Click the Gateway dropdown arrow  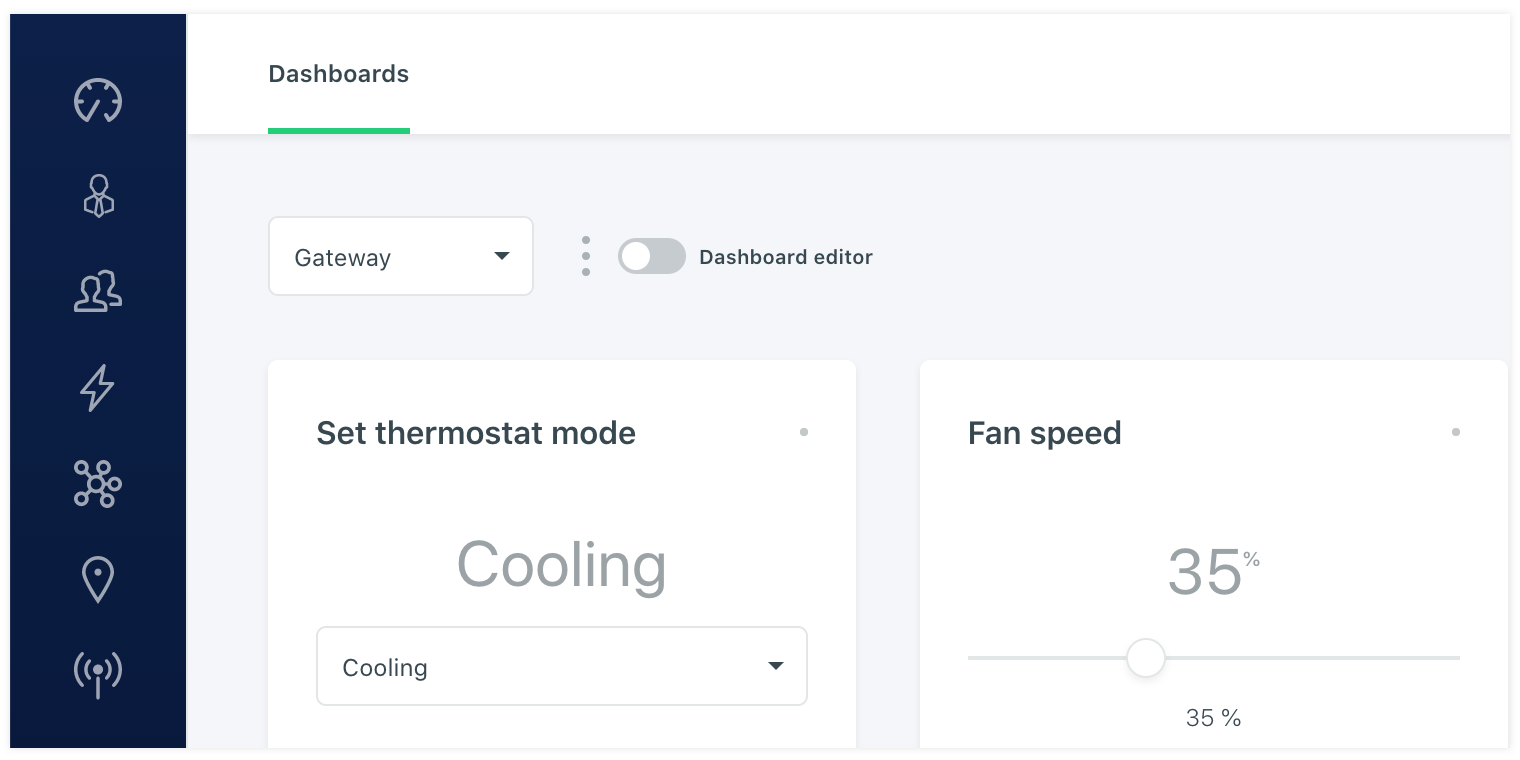(x=502, y=256)
